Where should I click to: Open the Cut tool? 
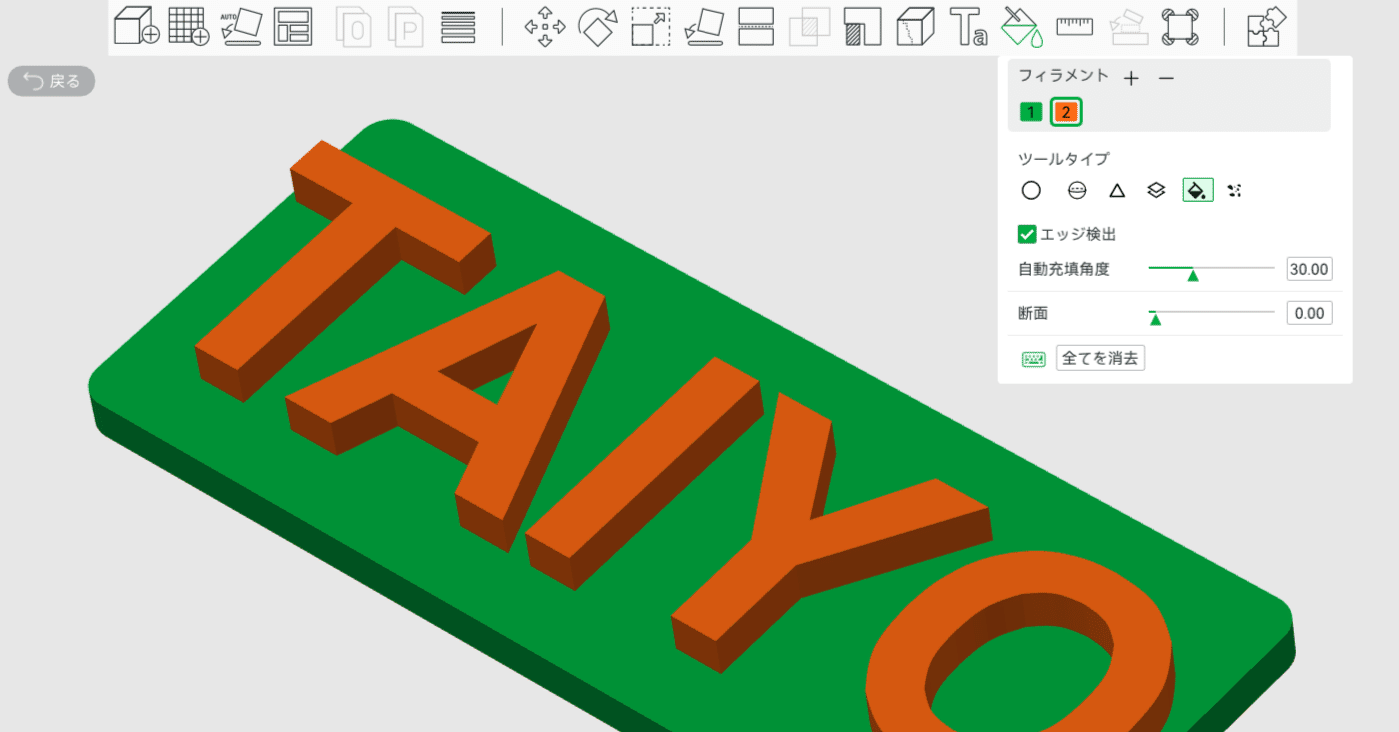(756, 27)
